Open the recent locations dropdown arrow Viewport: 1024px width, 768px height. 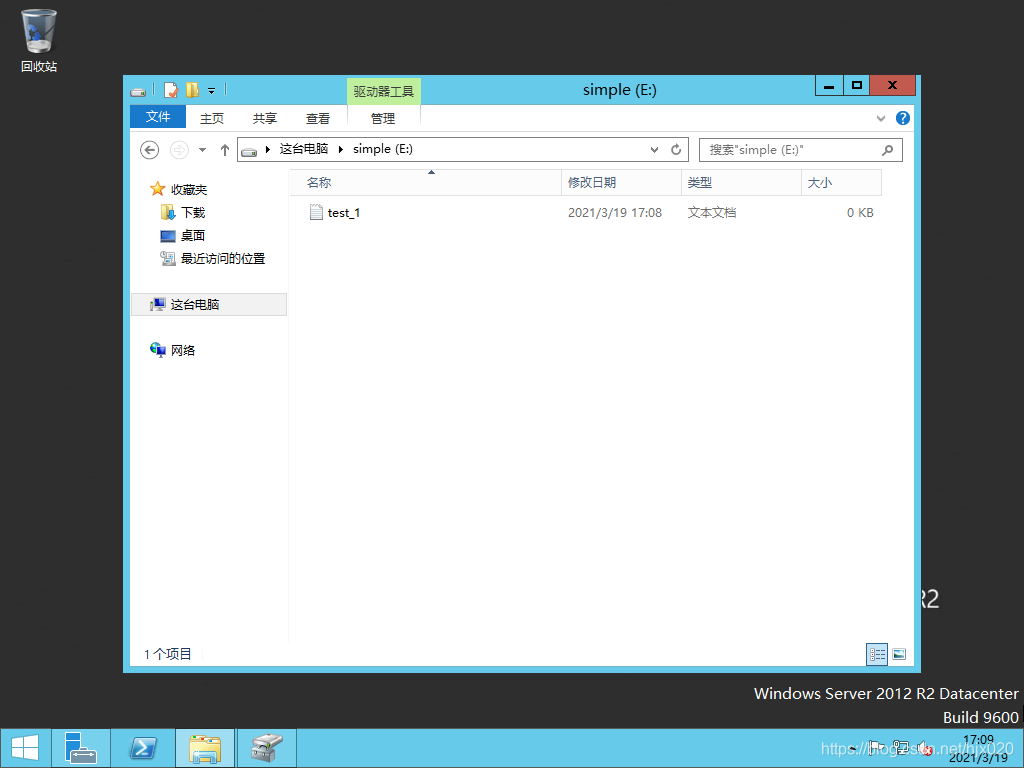(202, 150)
